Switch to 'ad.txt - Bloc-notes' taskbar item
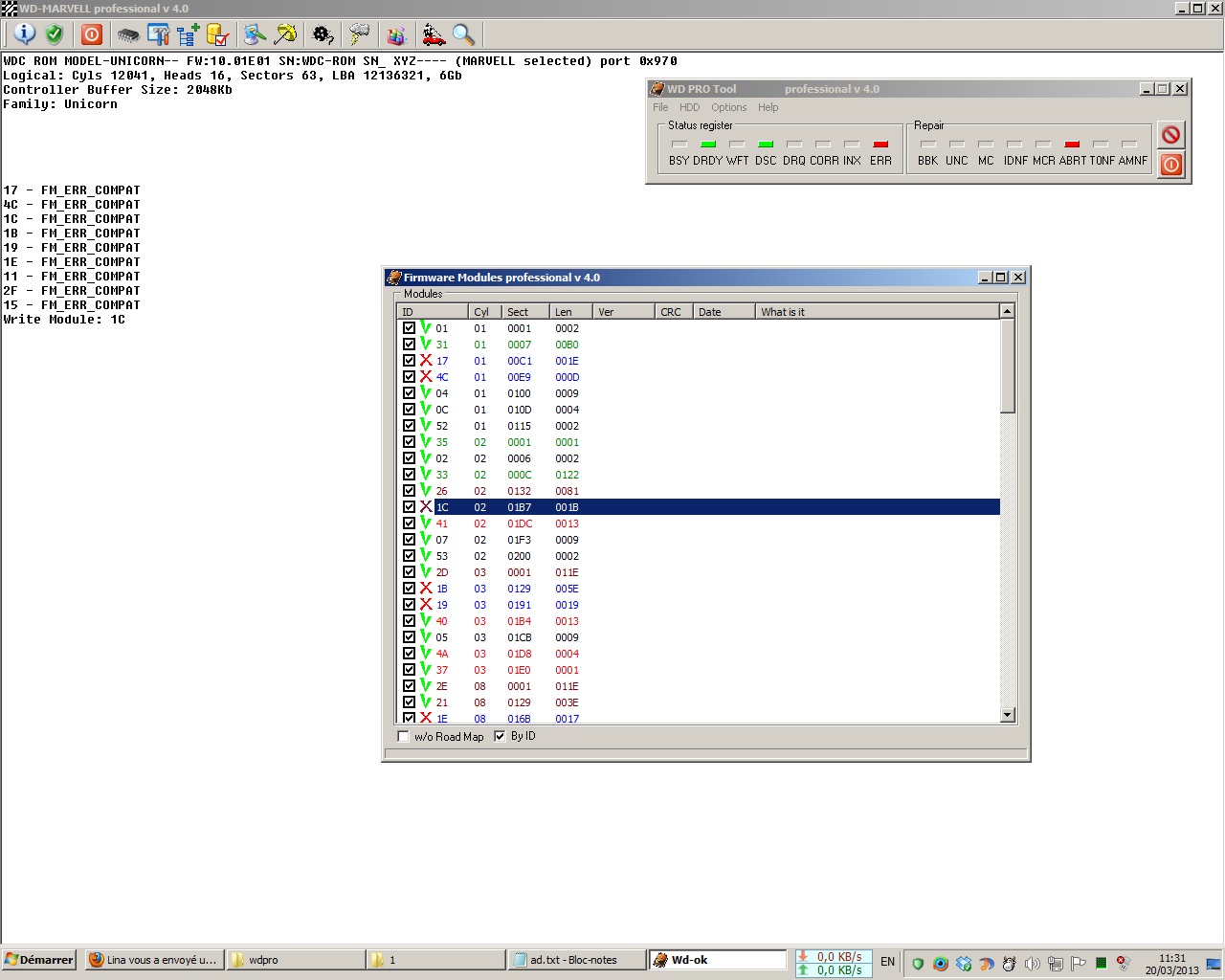This screenshot has width=1225, height=980. (576, 960)
